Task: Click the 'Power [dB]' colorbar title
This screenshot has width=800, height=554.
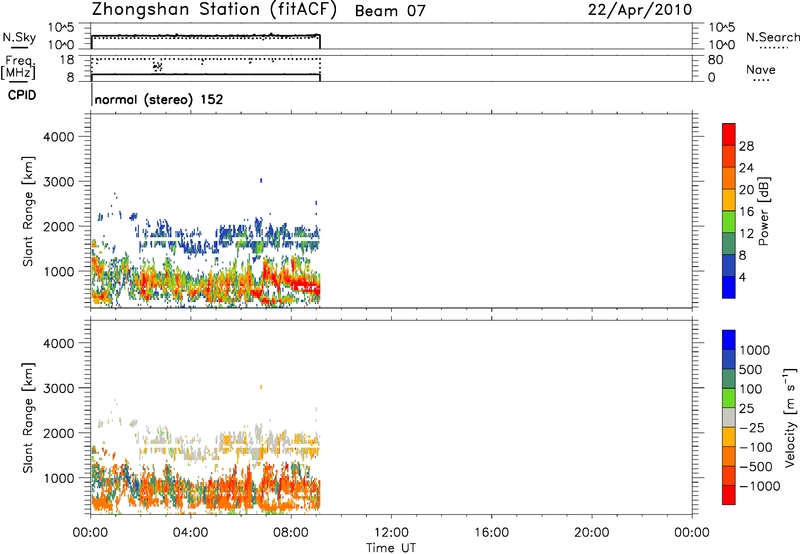Action: (x=763, y=211)
